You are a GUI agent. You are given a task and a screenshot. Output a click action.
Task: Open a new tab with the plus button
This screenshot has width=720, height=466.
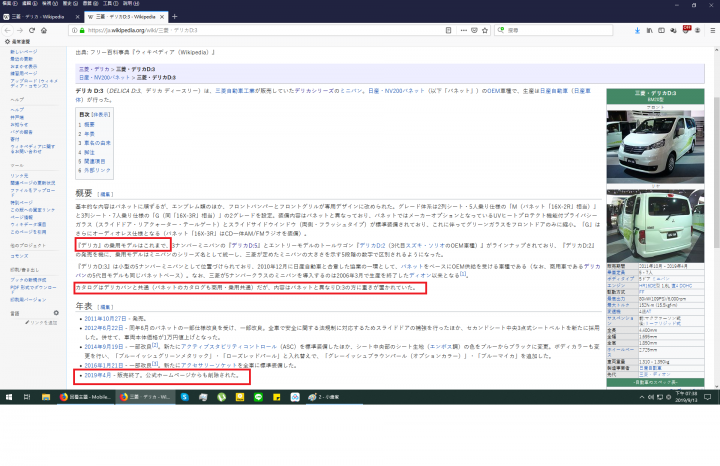174,17
